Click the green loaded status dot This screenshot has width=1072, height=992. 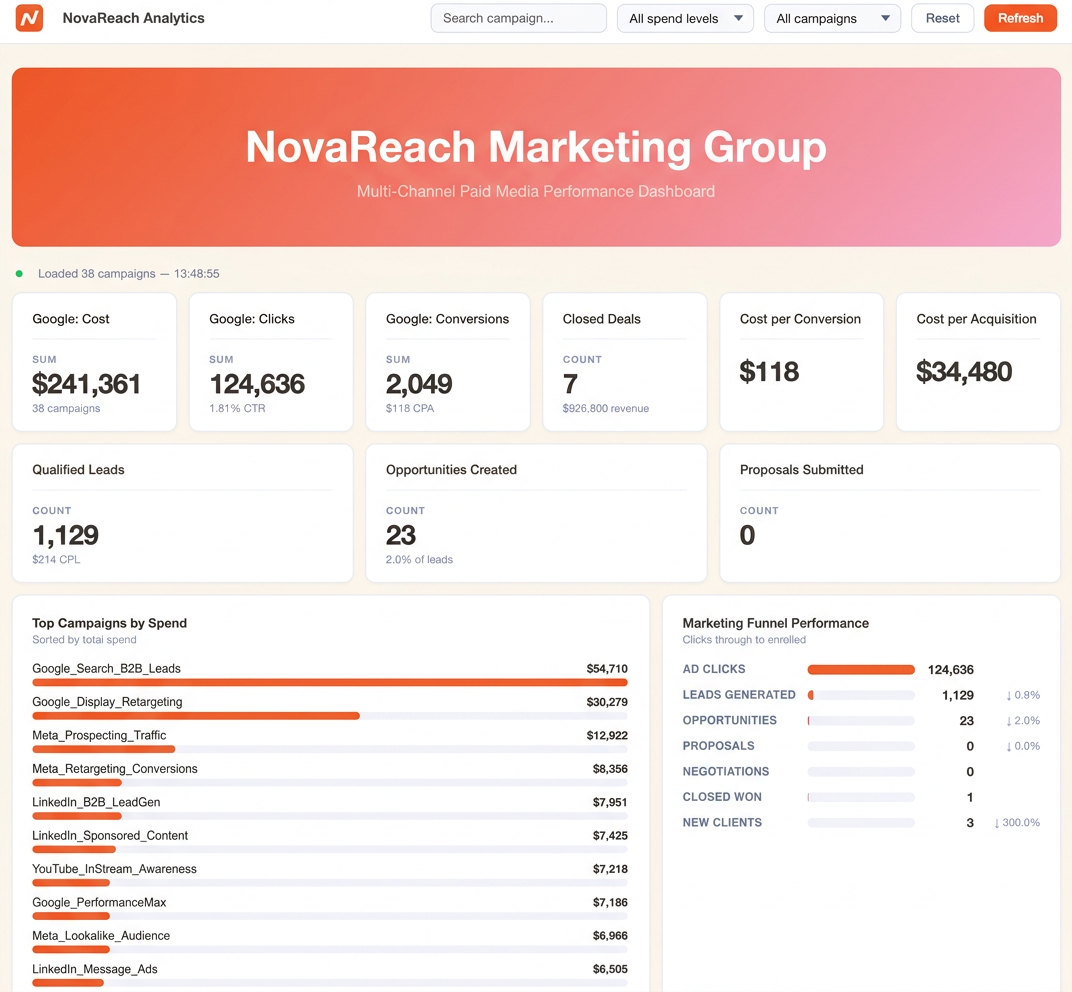[x=19, y=274]
